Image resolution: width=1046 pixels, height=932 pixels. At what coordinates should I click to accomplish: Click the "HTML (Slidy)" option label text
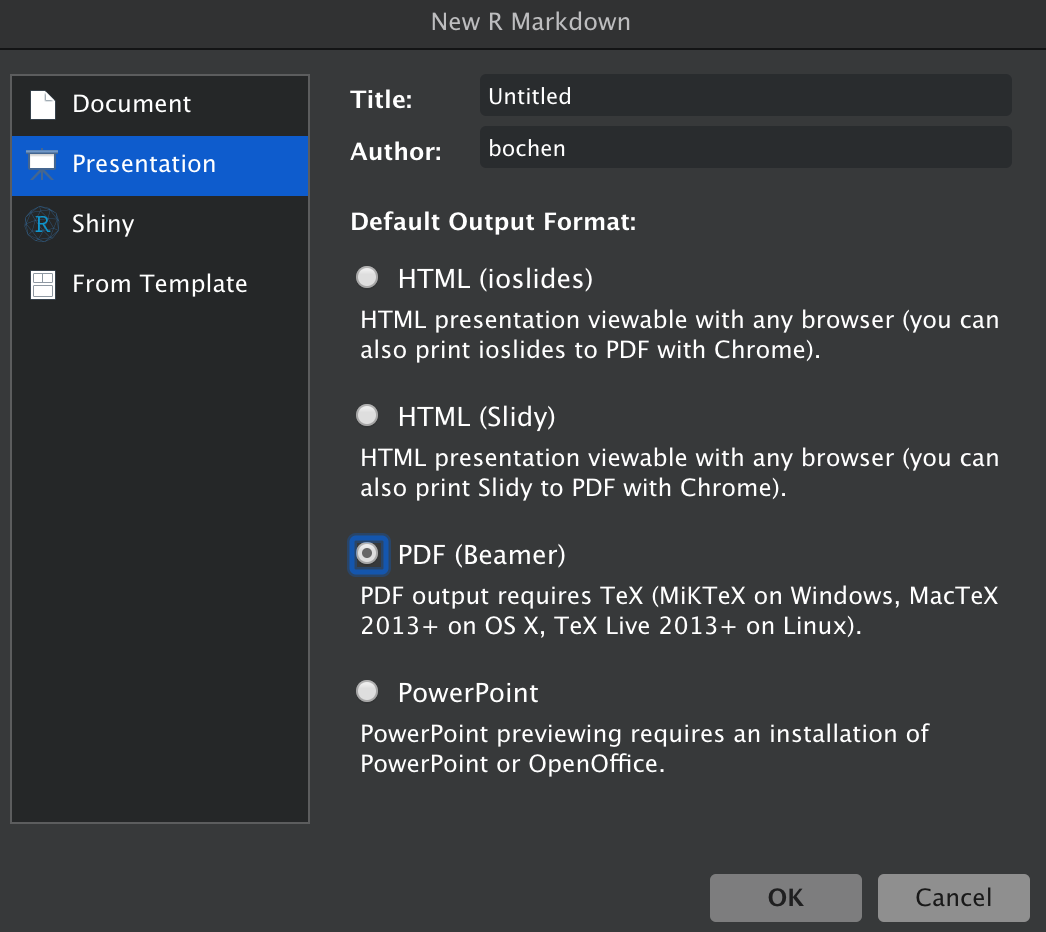(x=476, y=416)
